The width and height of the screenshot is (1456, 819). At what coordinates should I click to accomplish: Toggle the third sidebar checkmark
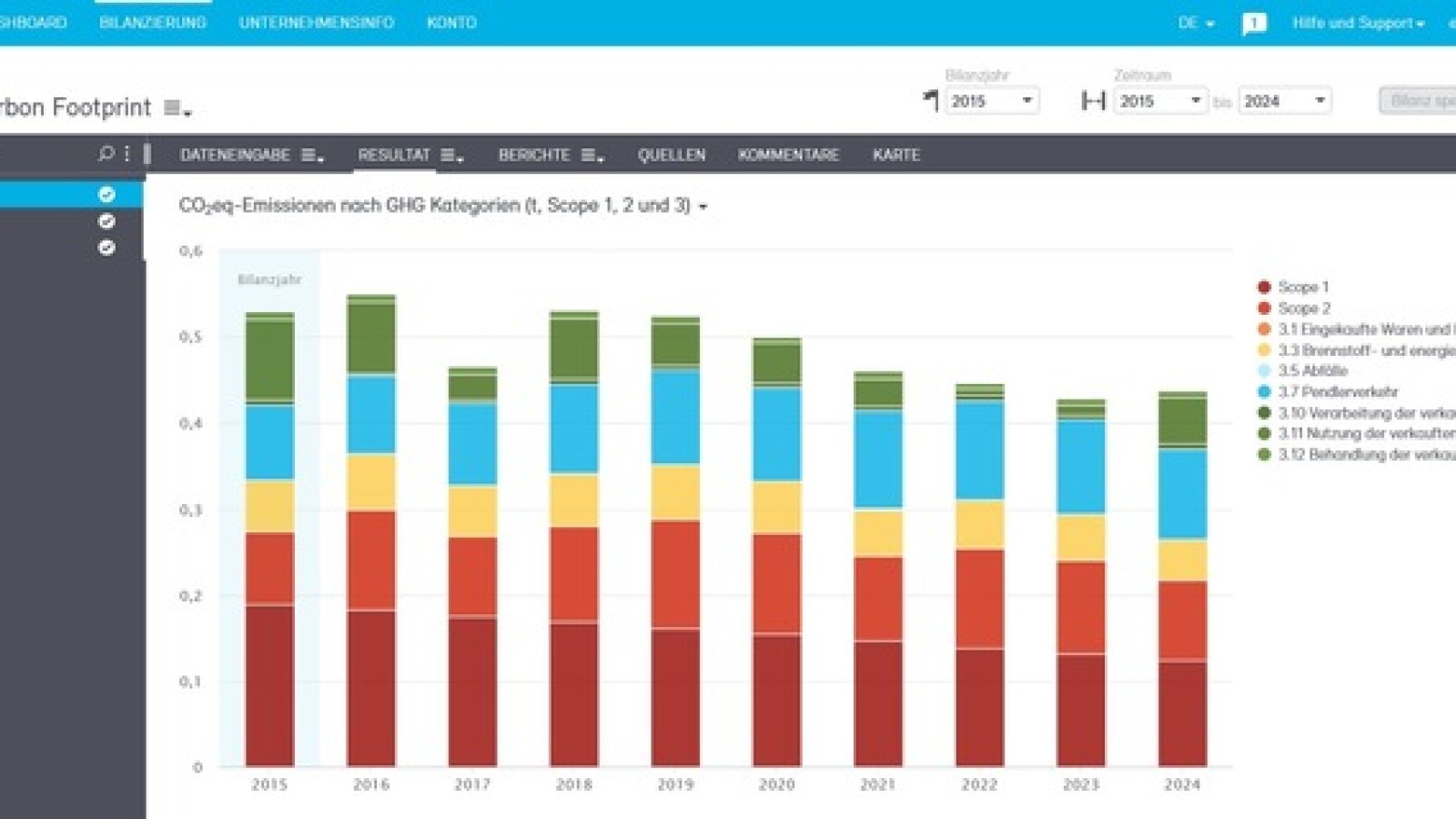coord(106,245)
